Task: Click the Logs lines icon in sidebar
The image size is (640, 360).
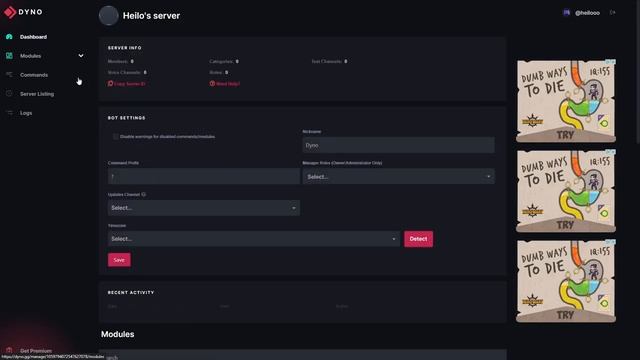Action: point(9,113)
